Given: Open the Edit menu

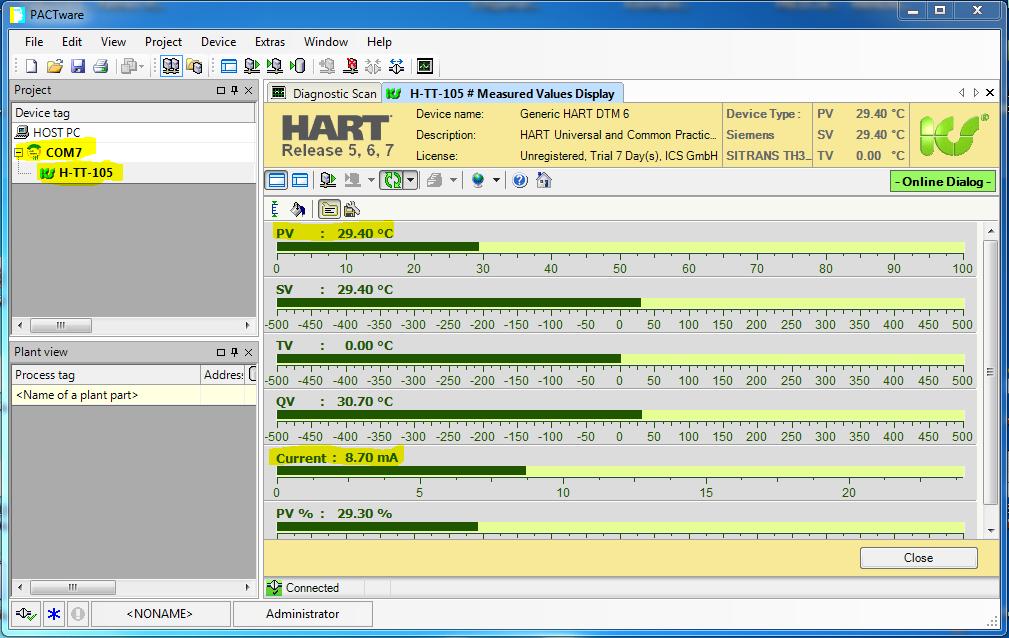Looking at the screenshot, I should click(72, 42).
